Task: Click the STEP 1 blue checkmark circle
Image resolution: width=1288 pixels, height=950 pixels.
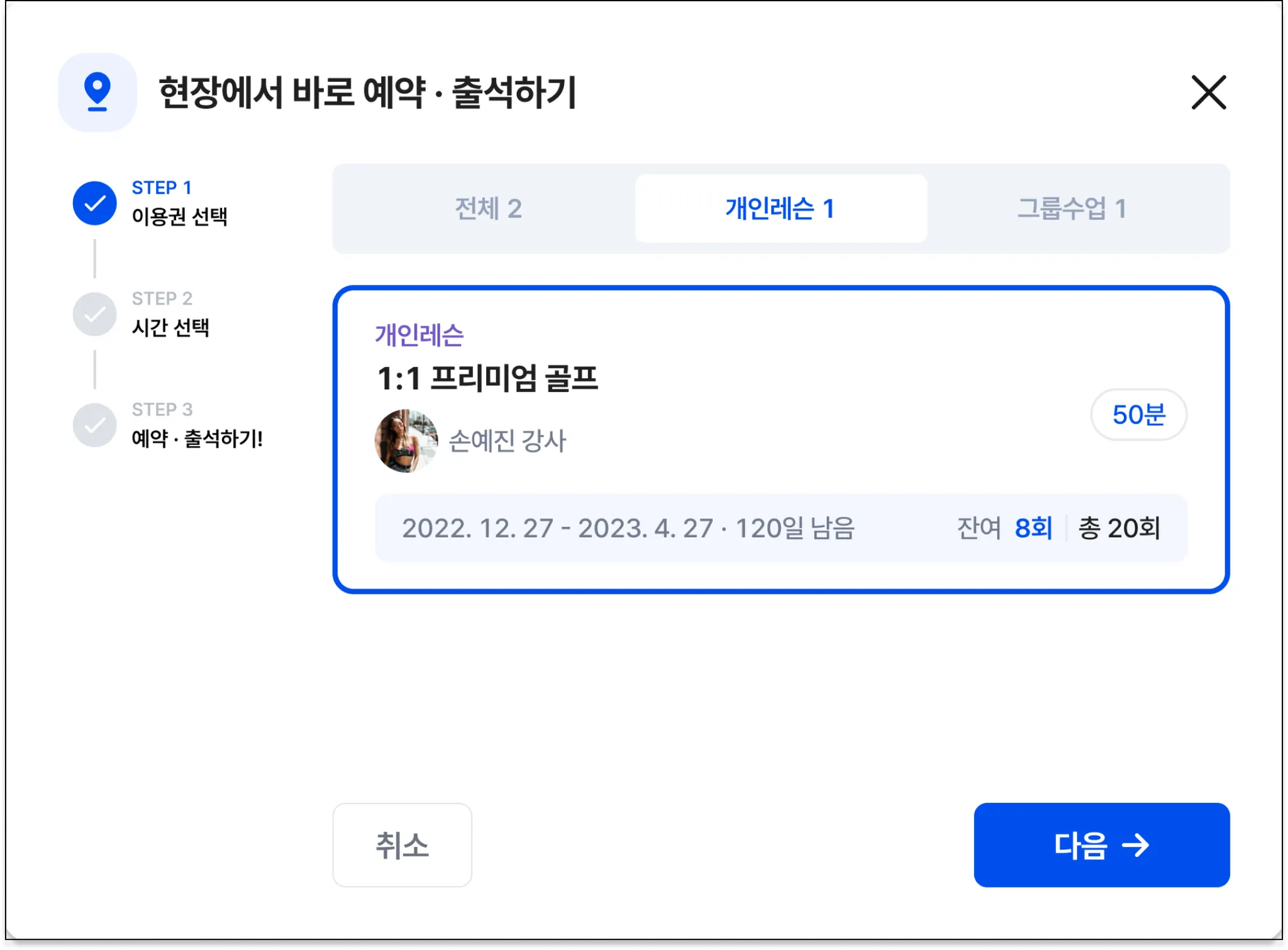Action: coord(95,203)
